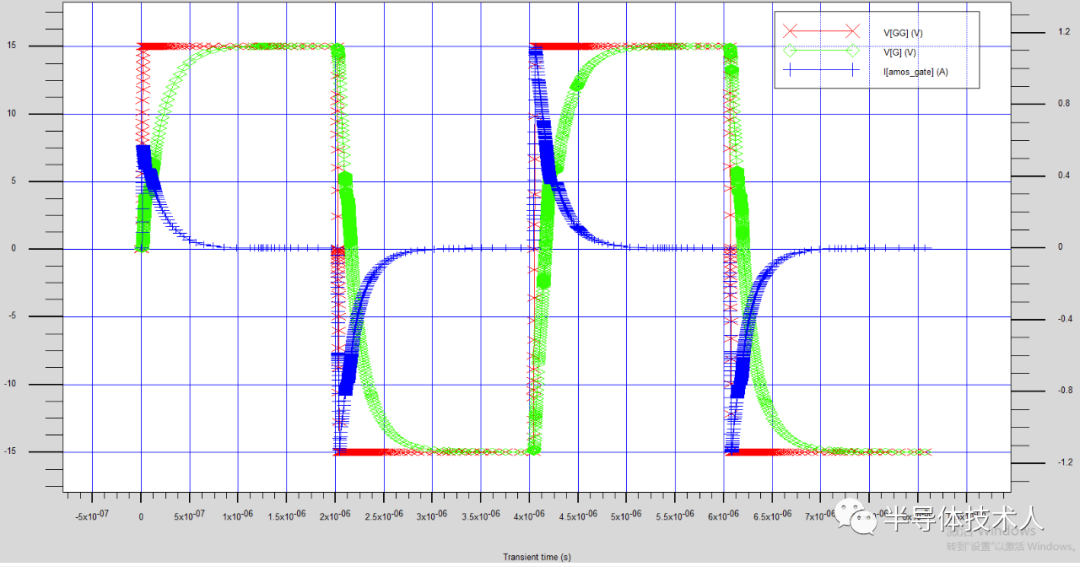Click the red V[GG] legend line sample

821,31
